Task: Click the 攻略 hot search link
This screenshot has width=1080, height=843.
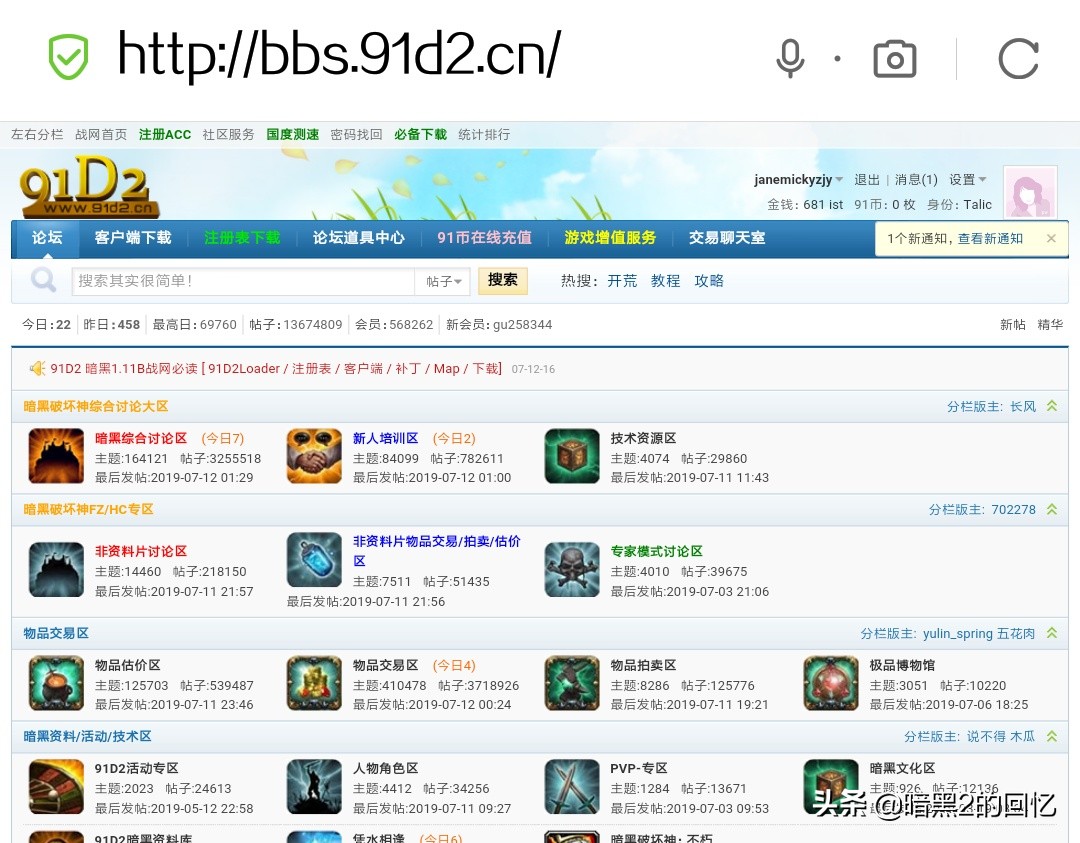Action: tap(709, 281)
